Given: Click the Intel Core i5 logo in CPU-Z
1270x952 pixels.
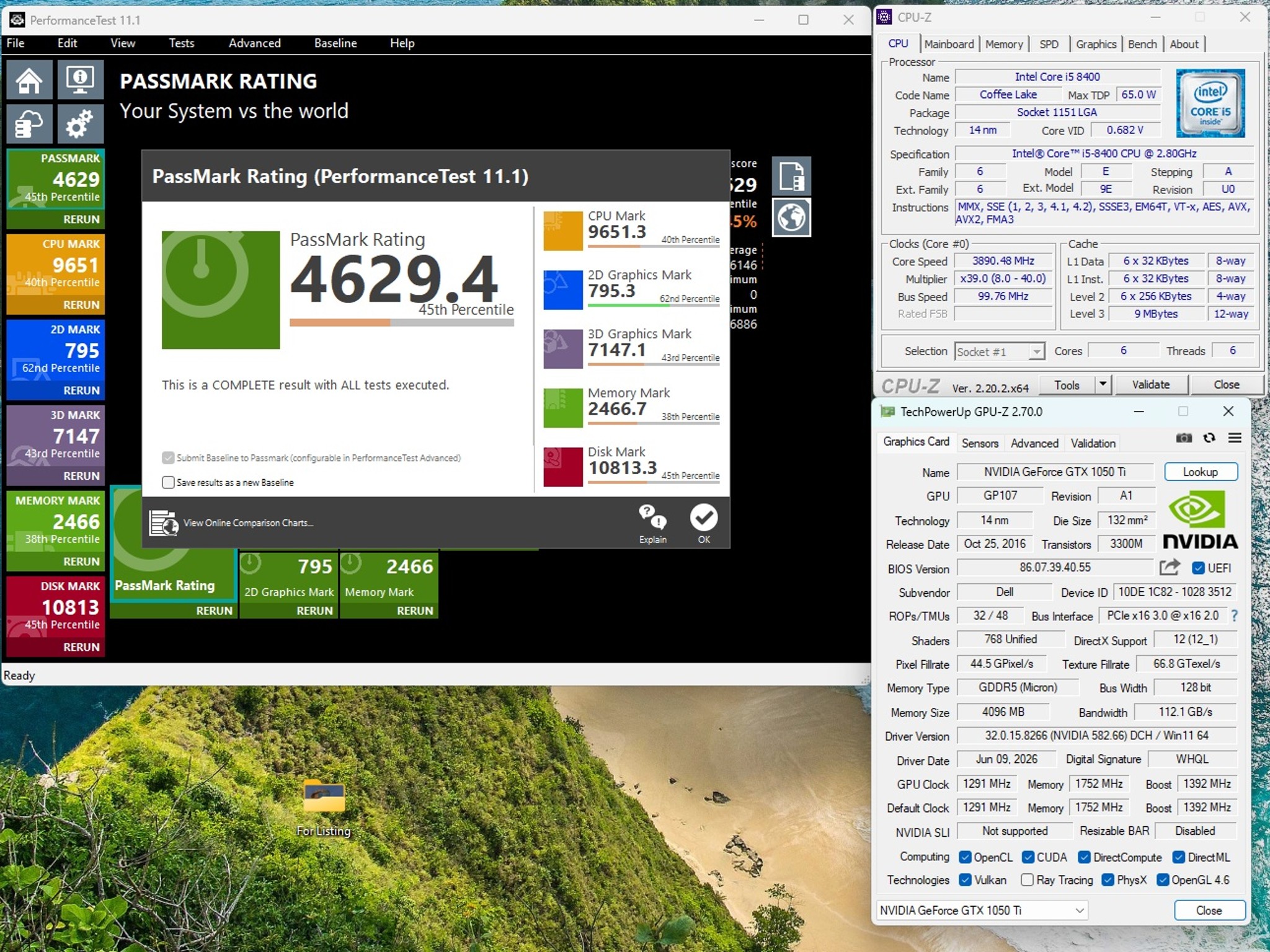Looking at the screenshot, I should 1210,104.
